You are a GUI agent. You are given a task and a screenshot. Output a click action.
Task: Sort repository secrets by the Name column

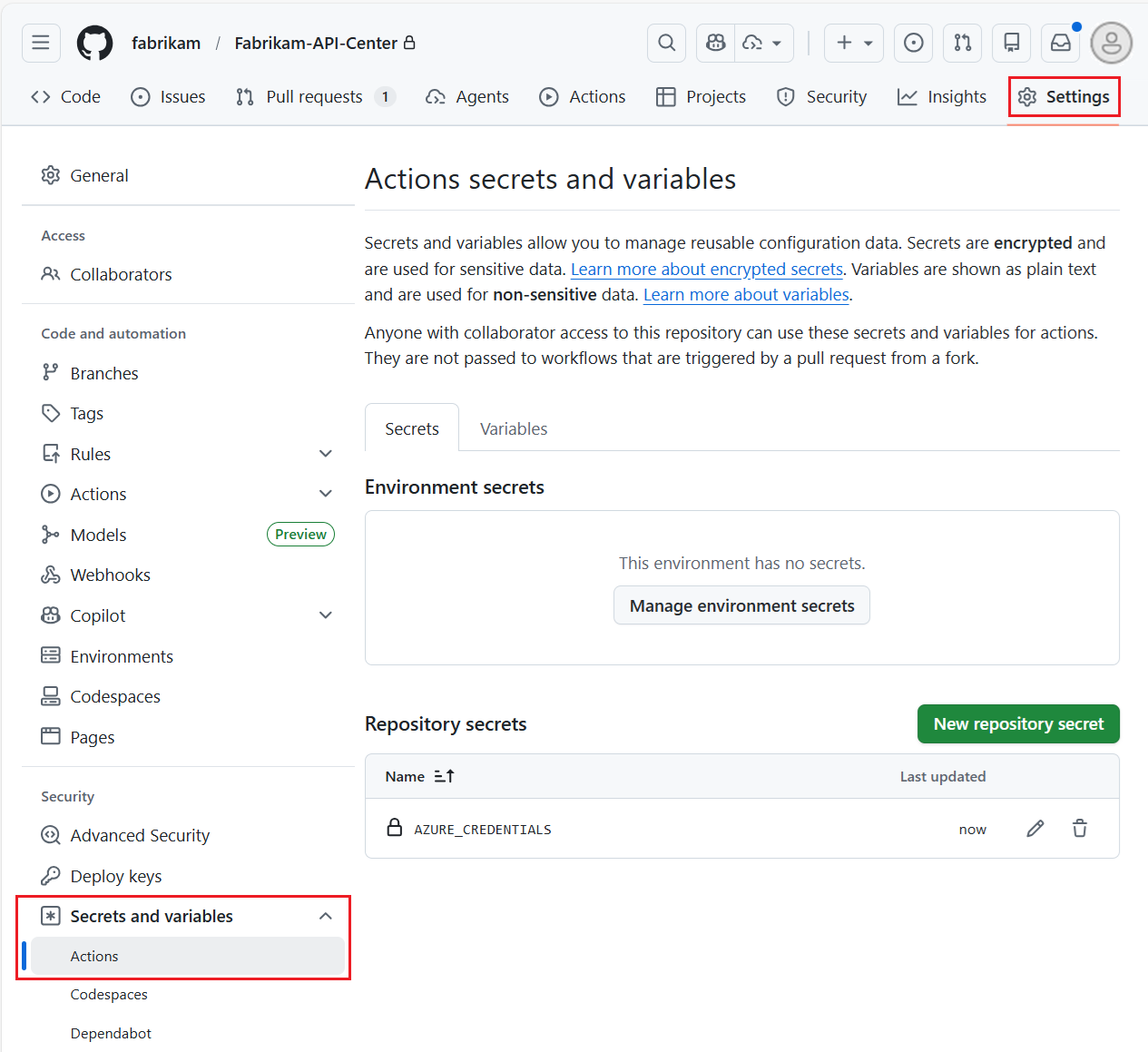tap(420, 776)
